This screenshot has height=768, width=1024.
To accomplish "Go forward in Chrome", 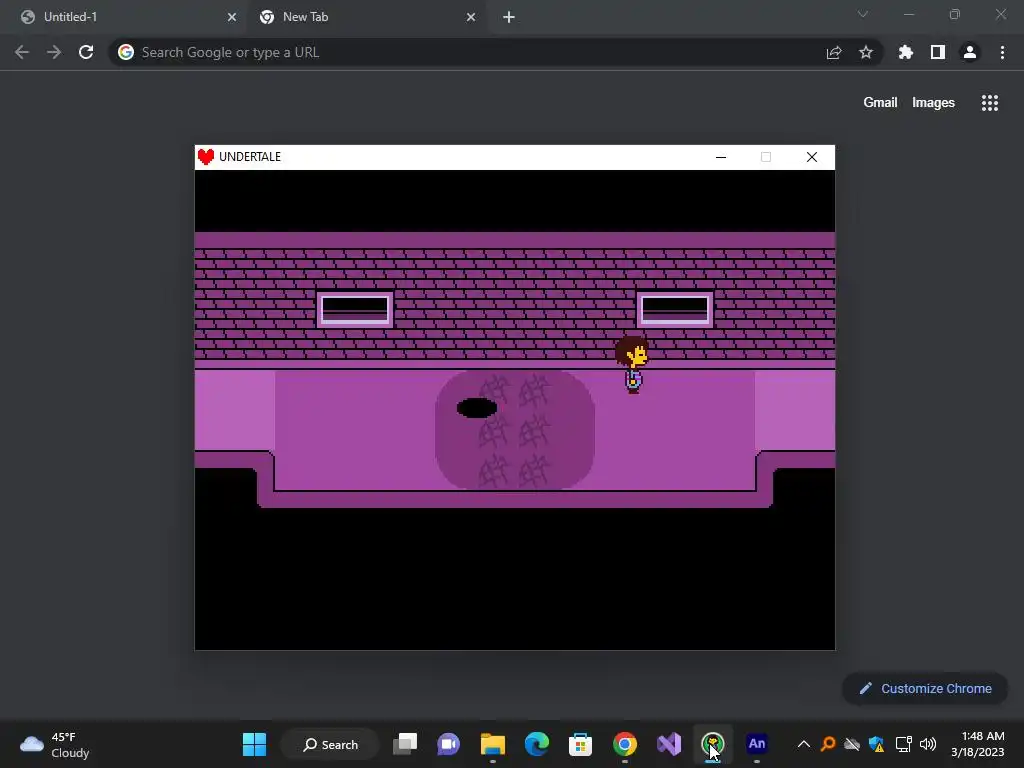I will [54, 52].
